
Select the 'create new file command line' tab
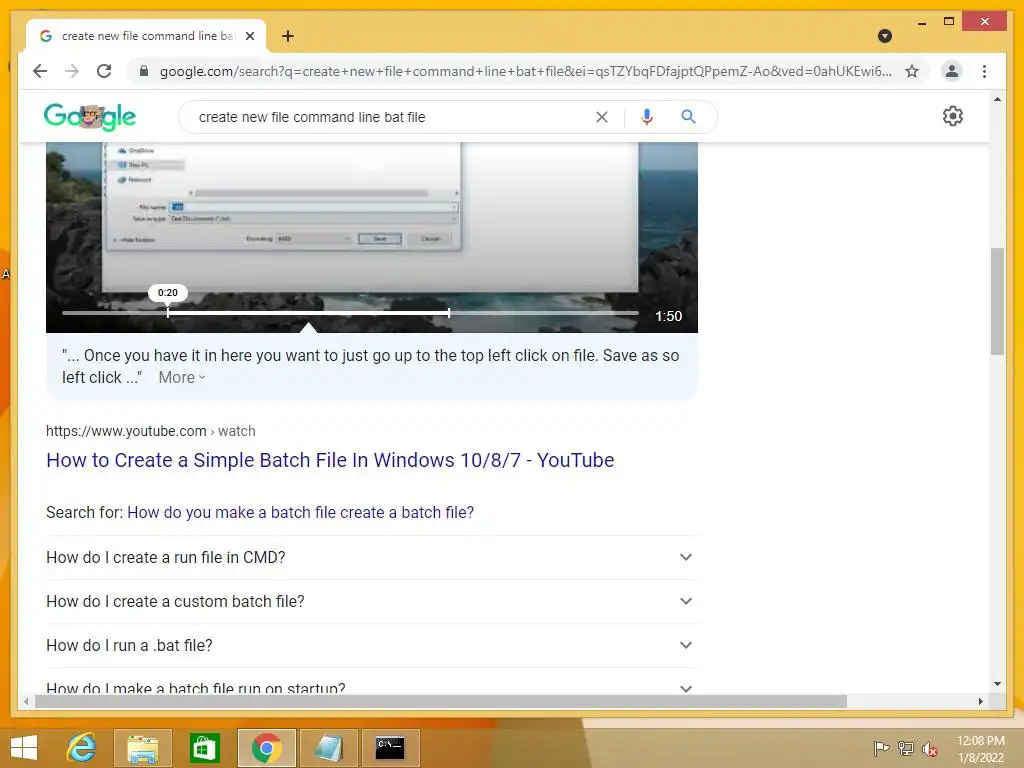pos(145,36)
